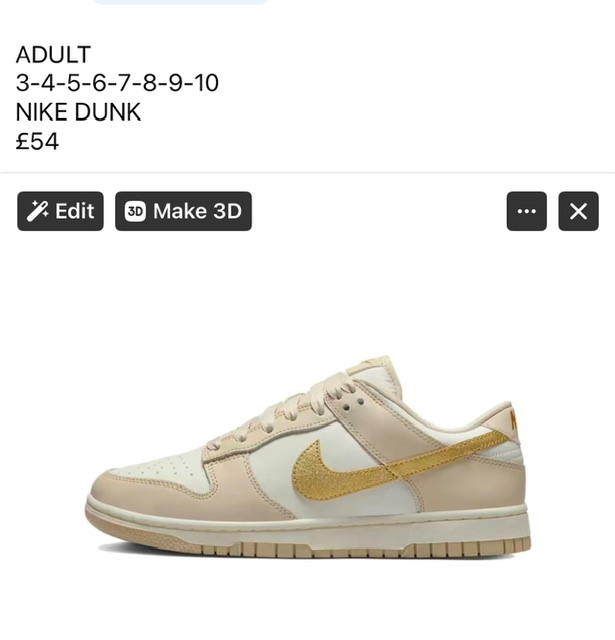615x640 pixels.
Task: Open the three-dot more options menu
Action: [526, 211]
